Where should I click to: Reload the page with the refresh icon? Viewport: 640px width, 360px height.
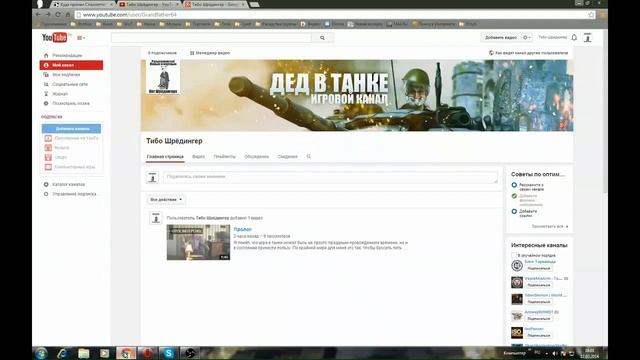point(58,14)
